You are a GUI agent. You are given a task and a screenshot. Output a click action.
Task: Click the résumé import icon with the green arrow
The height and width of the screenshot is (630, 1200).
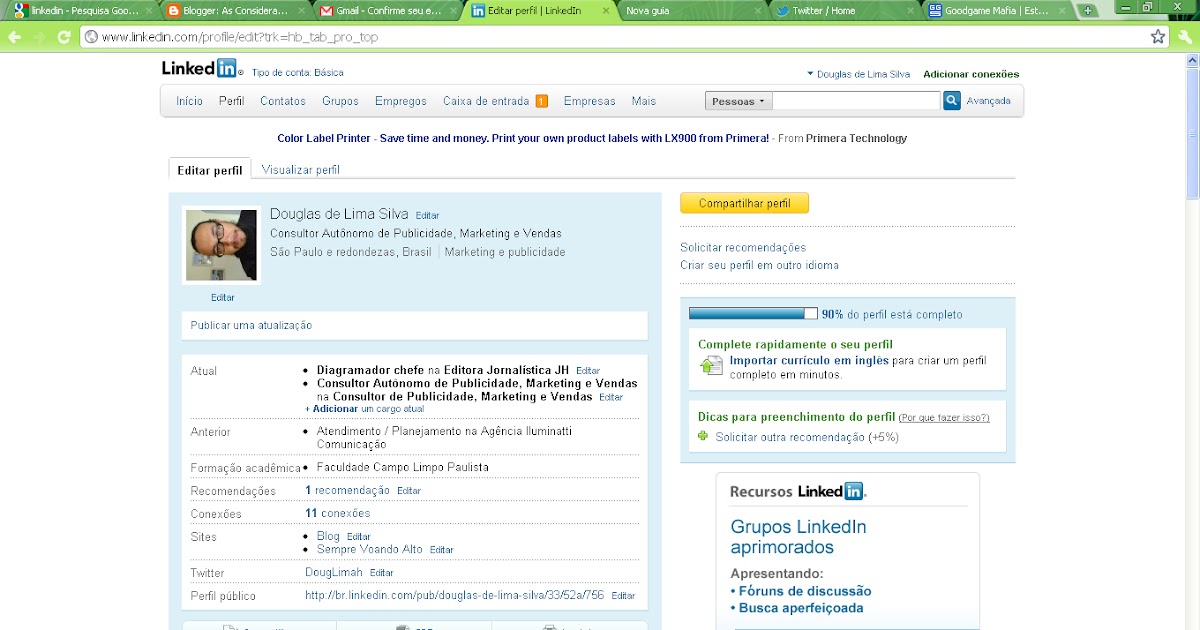pos(710,365)
